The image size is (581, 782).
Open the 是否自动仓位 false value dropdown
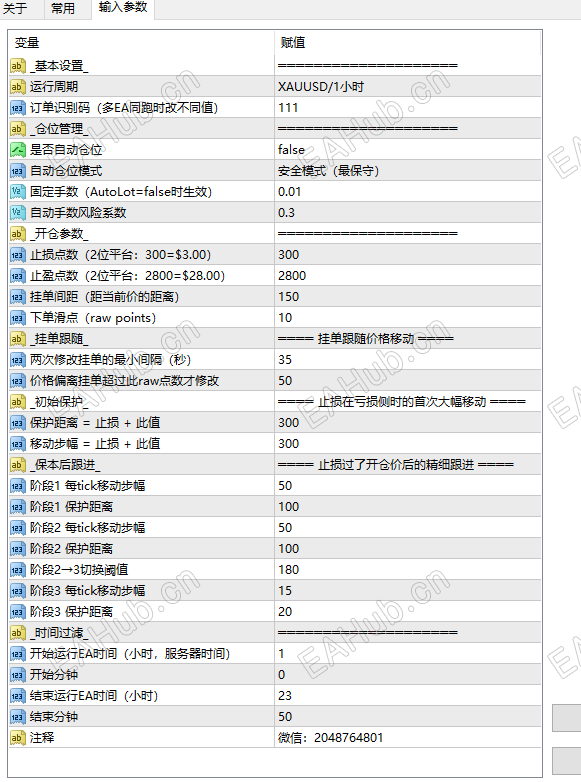[x=407, y=150]
